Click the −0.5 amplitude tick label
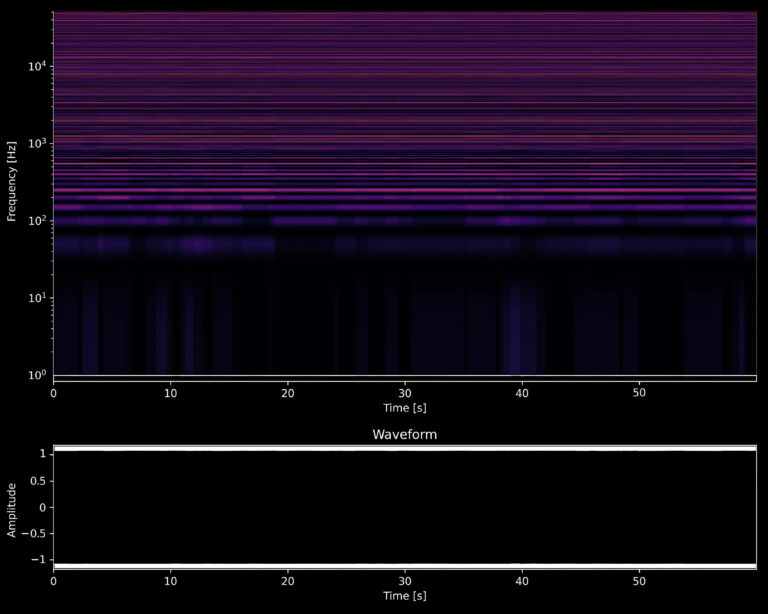The width and height of the screenshot is (768, 614). [34, 534]
